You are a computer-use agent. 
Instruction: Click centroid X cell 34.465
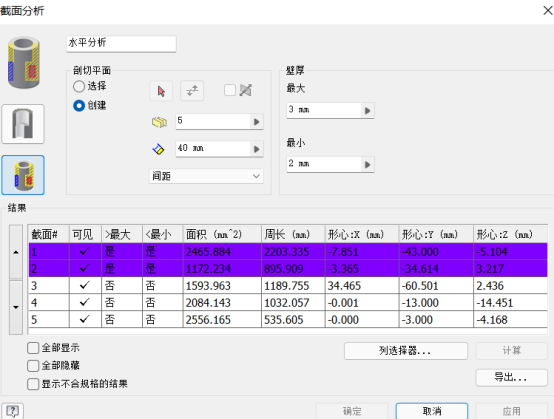tap(362, 285)
